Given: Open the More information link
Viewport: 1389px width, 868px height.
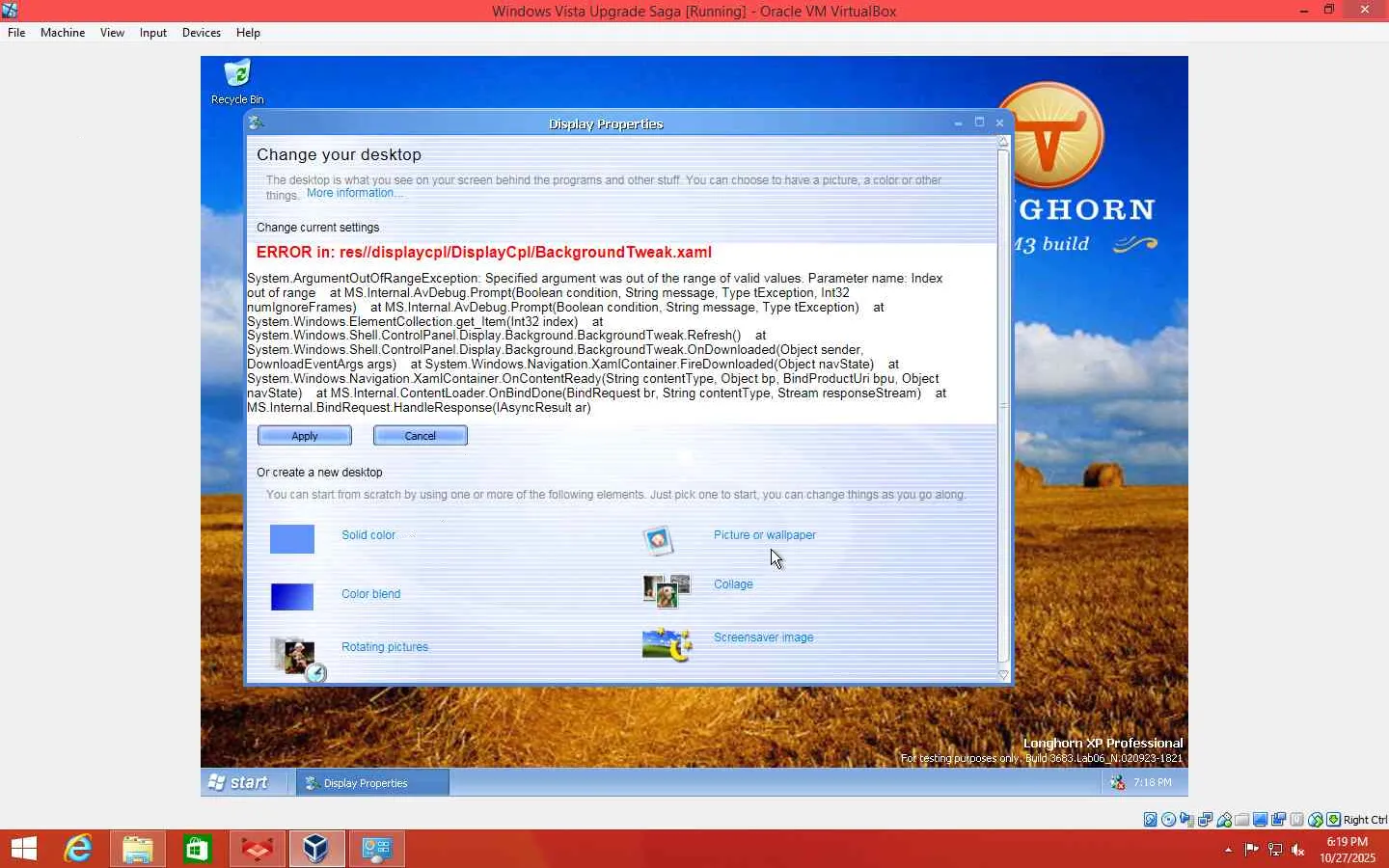Looking at the screenshot, I should [x=355, y=193].
